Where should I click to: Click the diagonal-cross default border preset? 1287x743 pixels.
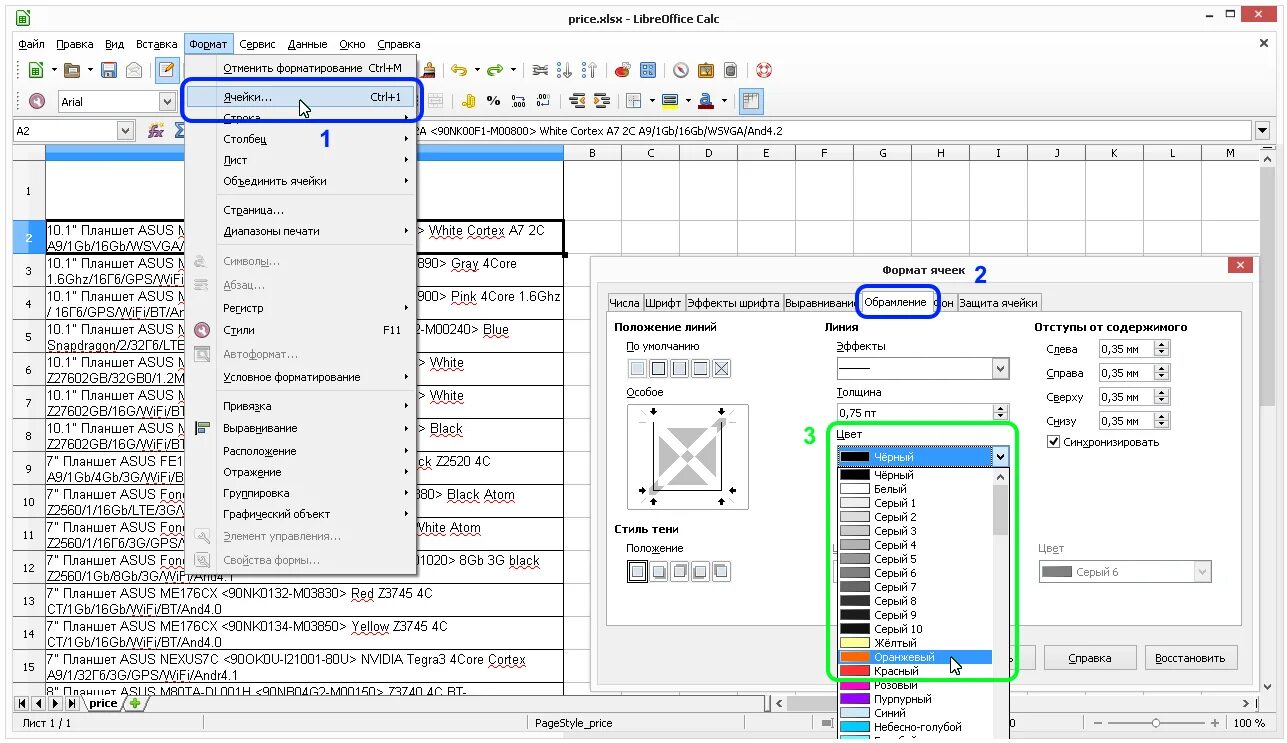(x=722, y=369)
